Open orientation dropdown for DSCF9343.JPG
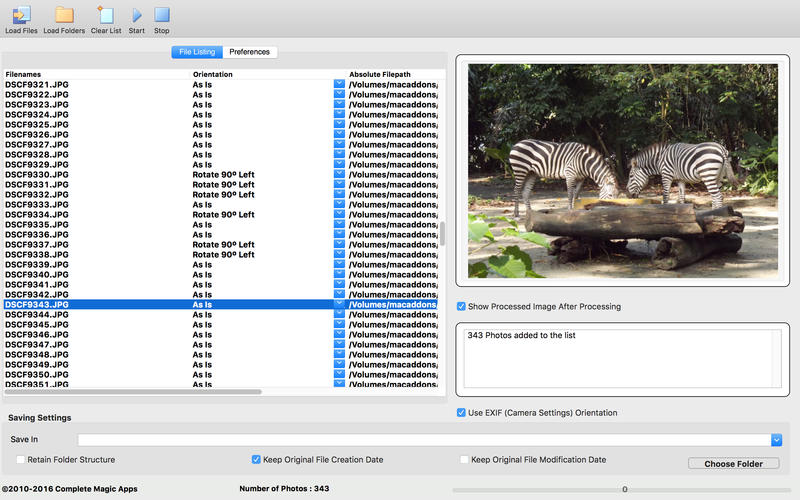The image size is (800, 500). (x=339, y=304)
